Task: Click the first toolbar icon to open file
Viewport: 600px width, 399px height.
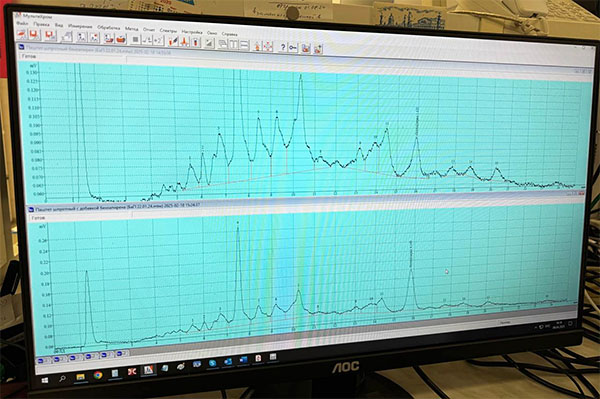Action: click(21, 34)
